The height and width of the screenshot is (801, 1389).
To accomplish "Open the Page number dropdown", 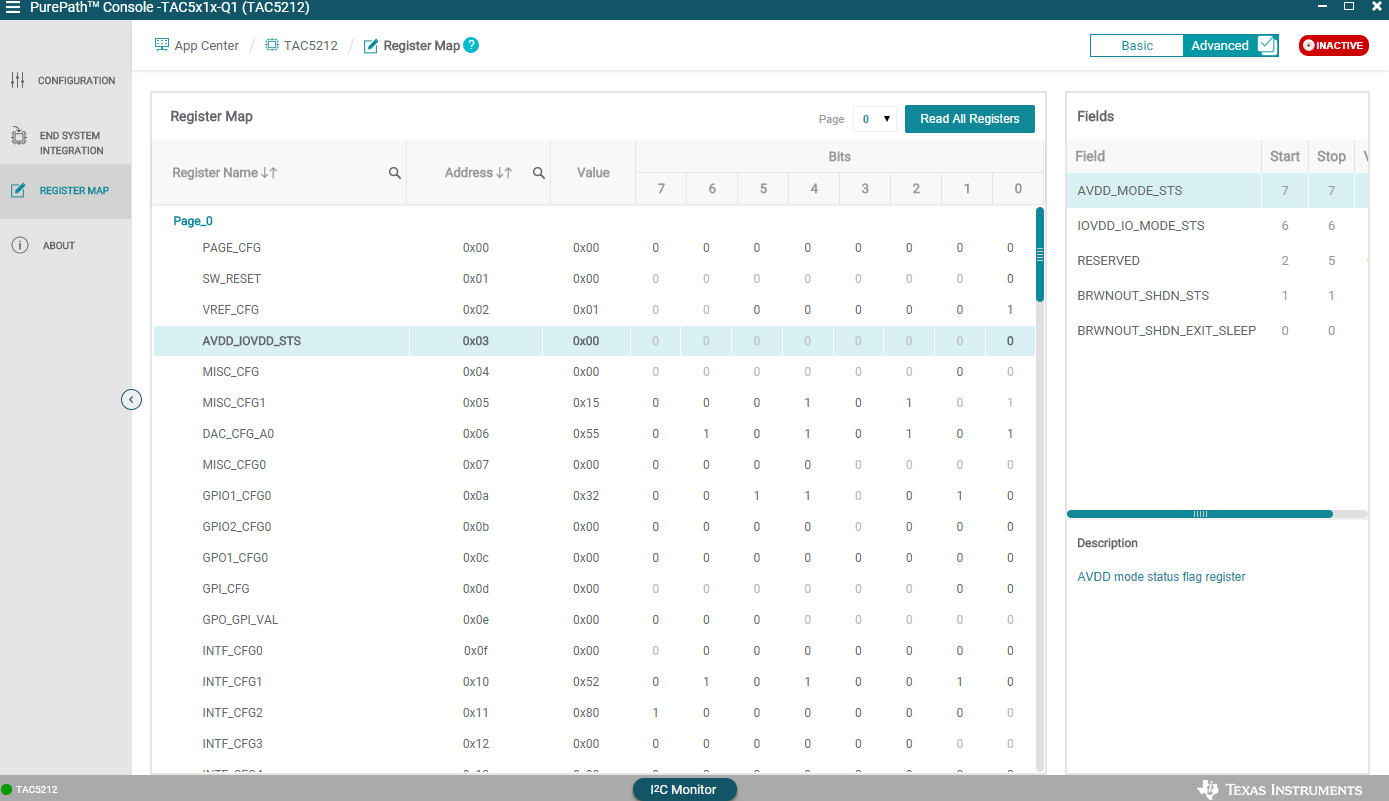I will pyautogui.click(x=873, y=119).
